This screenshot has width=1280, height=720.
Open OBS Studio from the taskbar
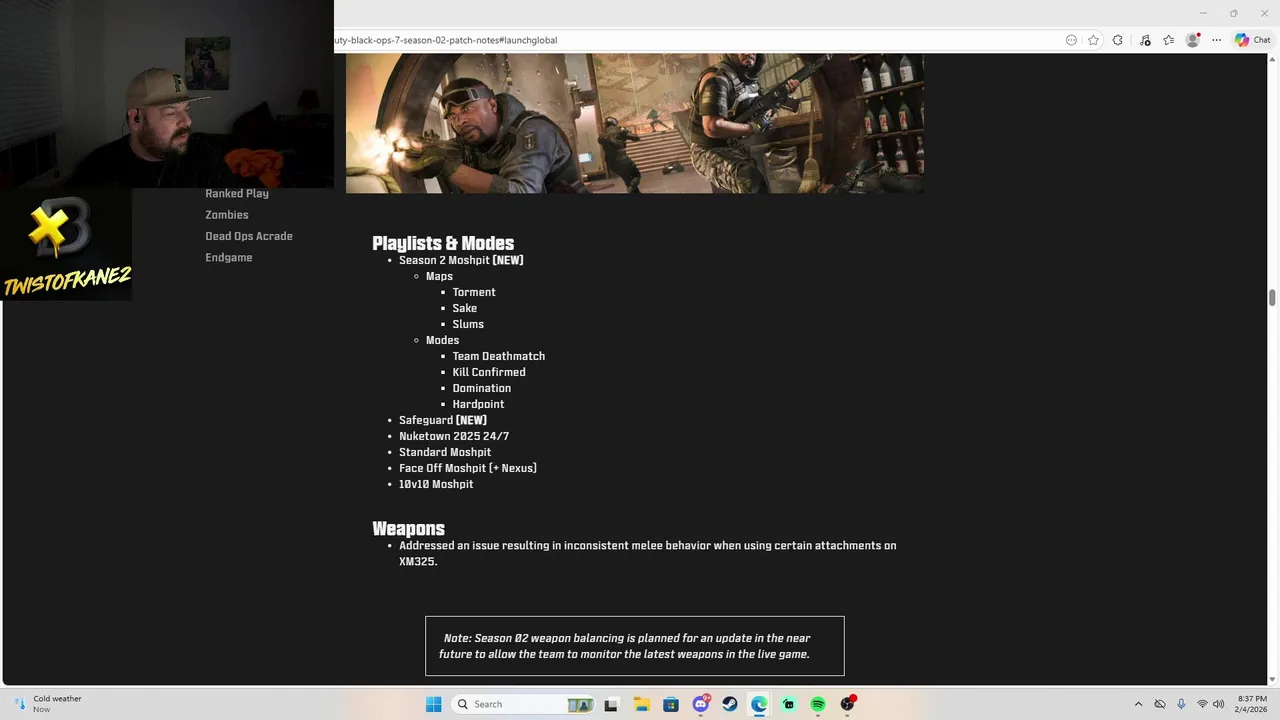click(x=848, y=704)
